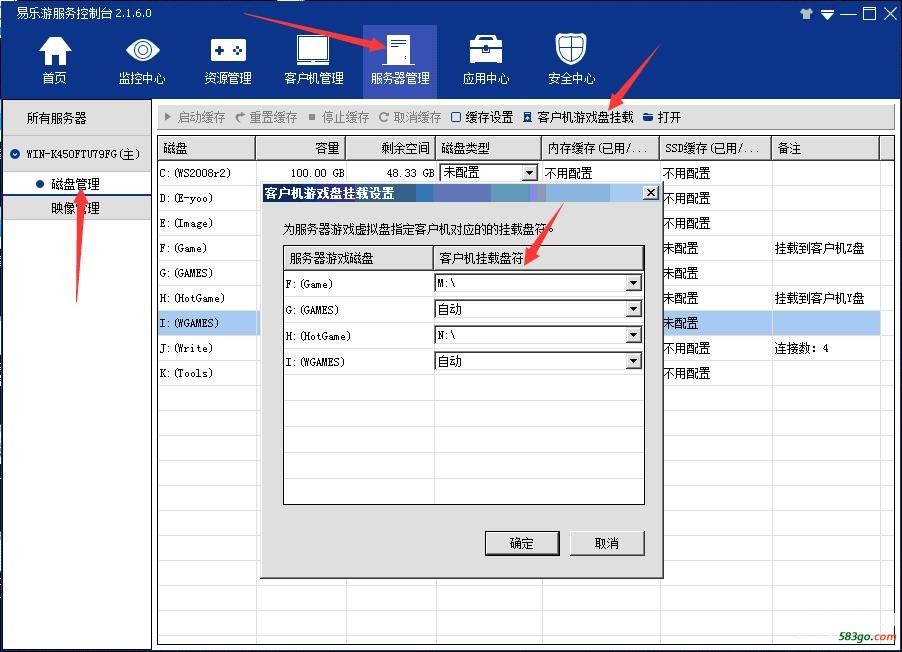Open mount letter dropdown for H: (HotGame)

click(633, 335)
